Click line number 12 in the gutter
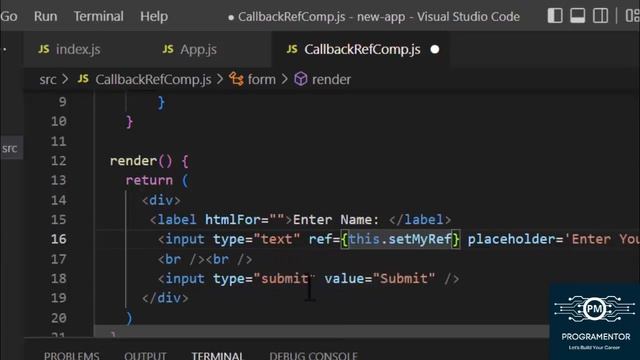 pos(58,161)
